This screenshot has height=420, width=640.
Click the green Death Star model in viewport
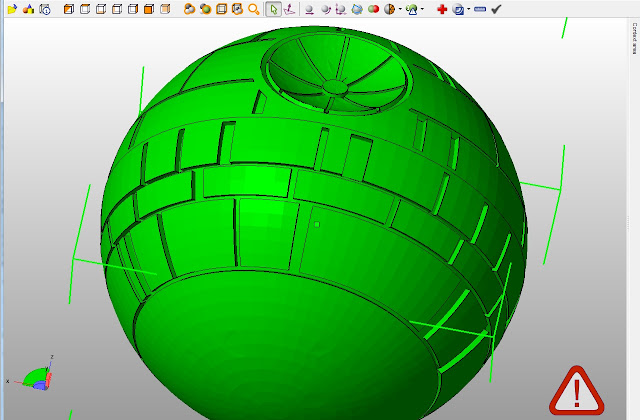pos(313,224)
